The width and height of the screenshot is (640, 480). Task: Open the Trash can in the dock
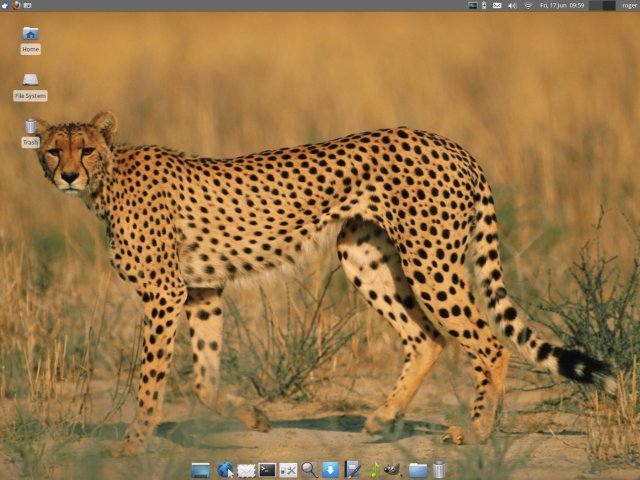pyautogui.click(x=439, y=470)
